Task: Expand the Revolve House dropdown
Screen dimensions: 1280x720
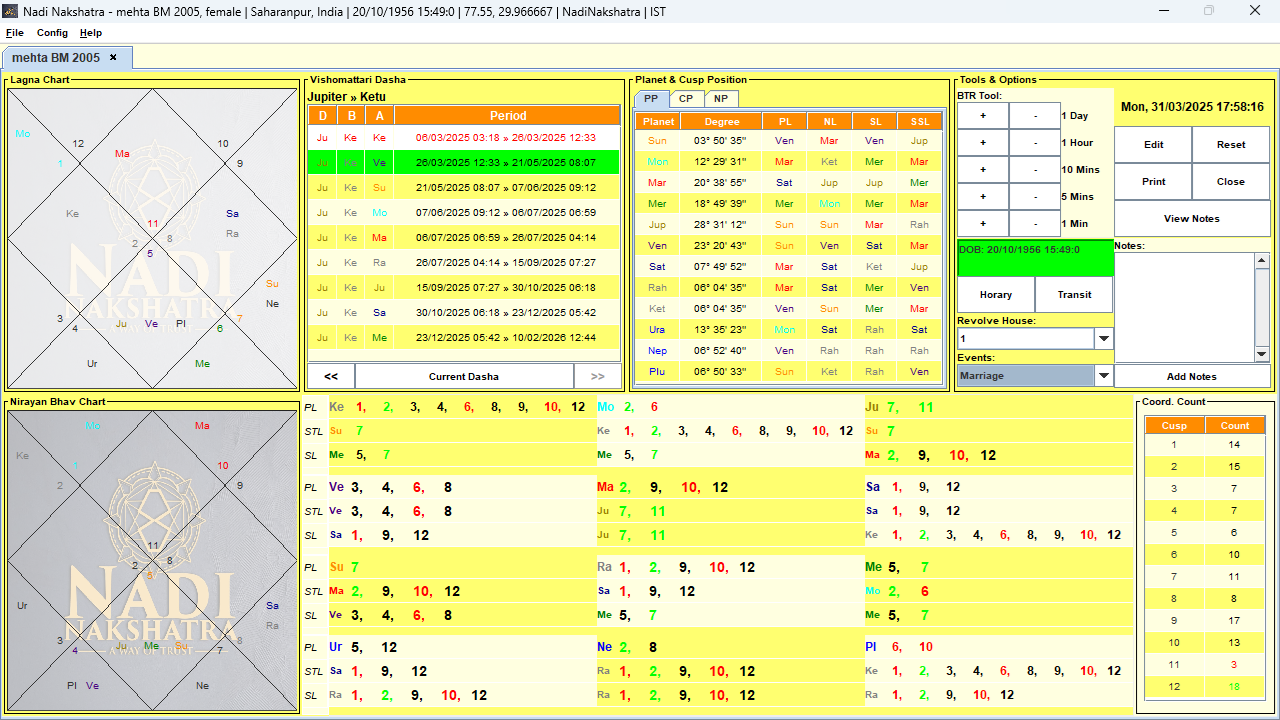Action: (1104, 339)
